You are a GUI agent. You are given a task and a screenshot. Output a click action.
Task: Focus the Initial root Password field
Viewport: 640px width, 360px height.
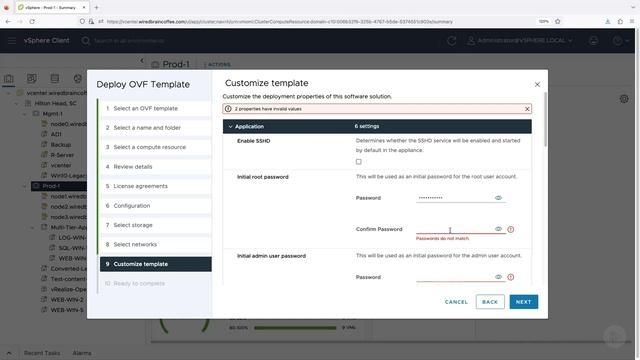point(454,198)
